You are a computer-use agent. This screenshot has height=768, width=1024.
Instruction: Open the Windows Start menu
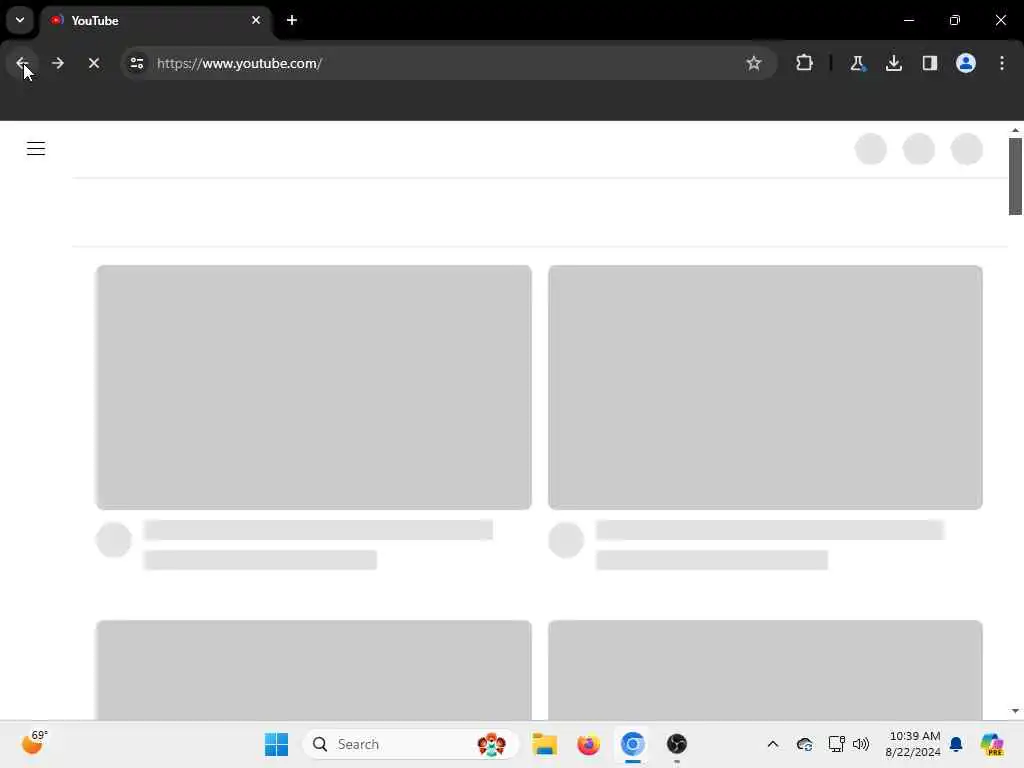276,744
